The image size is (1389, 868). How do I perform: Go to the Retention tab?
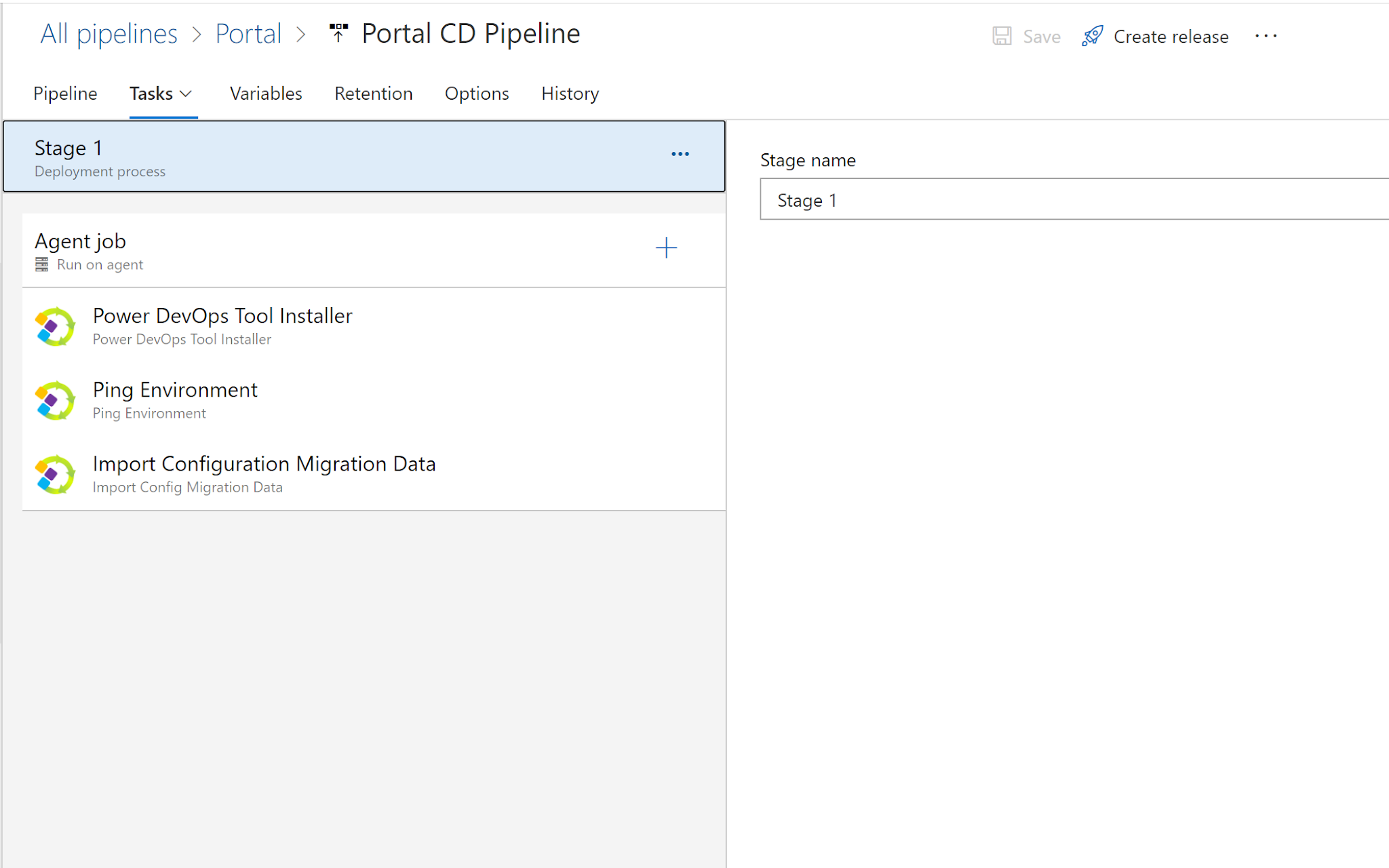pos(373,94)
